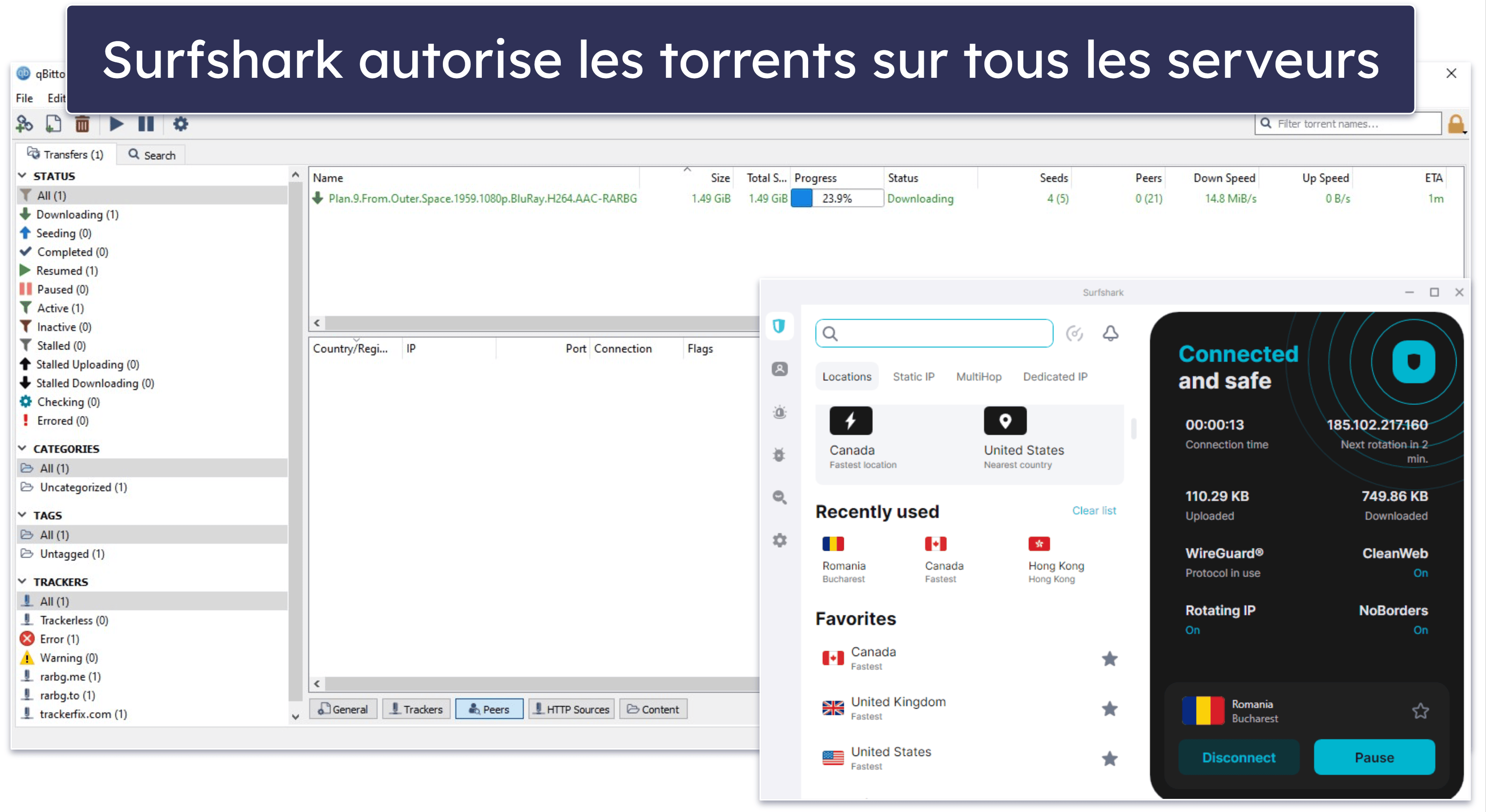This screenshot has width=1486, height=812.
Task: Click the Romania flag in Recently used
Action: pyautogui.click(x=833, y=543)
